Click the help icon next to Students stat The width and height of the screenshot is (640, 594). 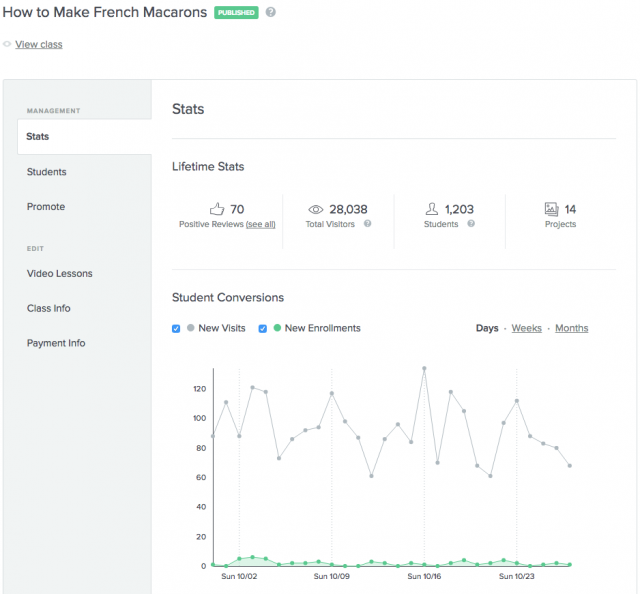(471, 224)
